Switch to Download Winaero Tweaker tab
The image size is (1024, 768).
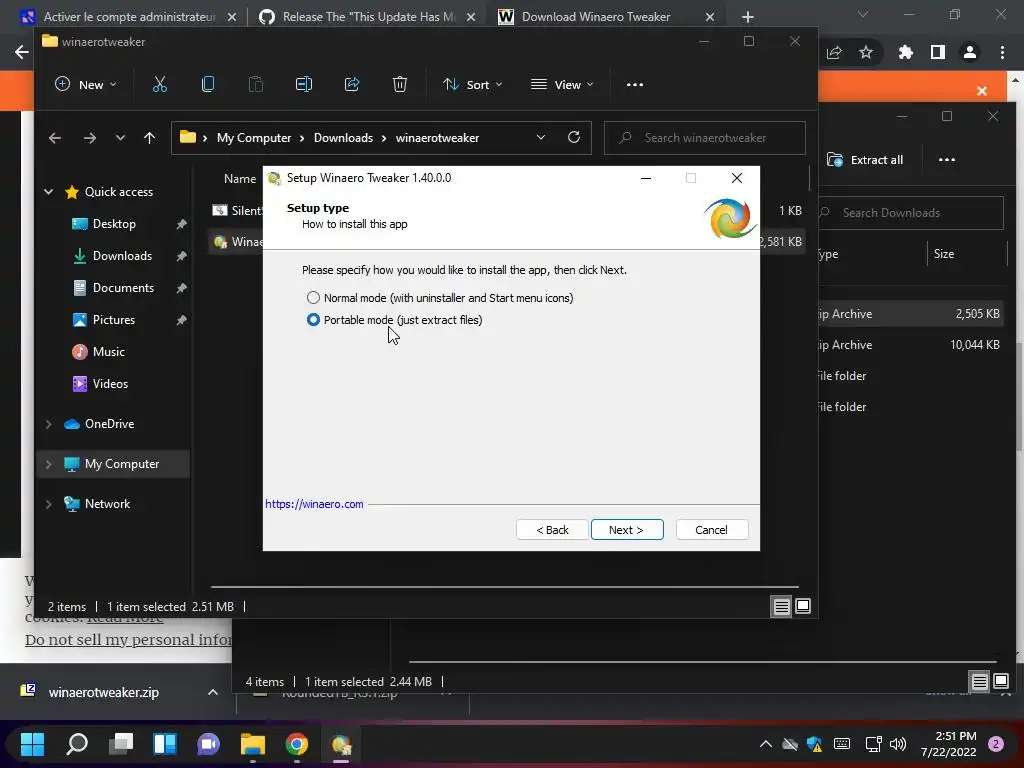pos(596,17)
